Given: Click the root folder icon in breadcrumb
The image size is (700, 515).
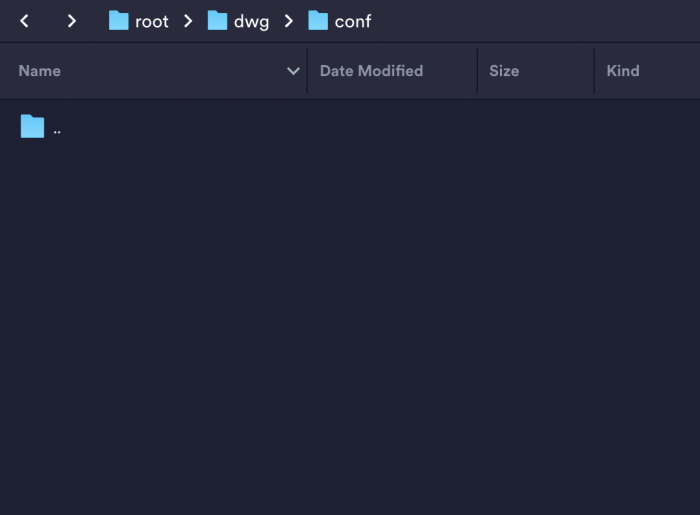Looking at the screenshot, I should [x=119, y=21].
